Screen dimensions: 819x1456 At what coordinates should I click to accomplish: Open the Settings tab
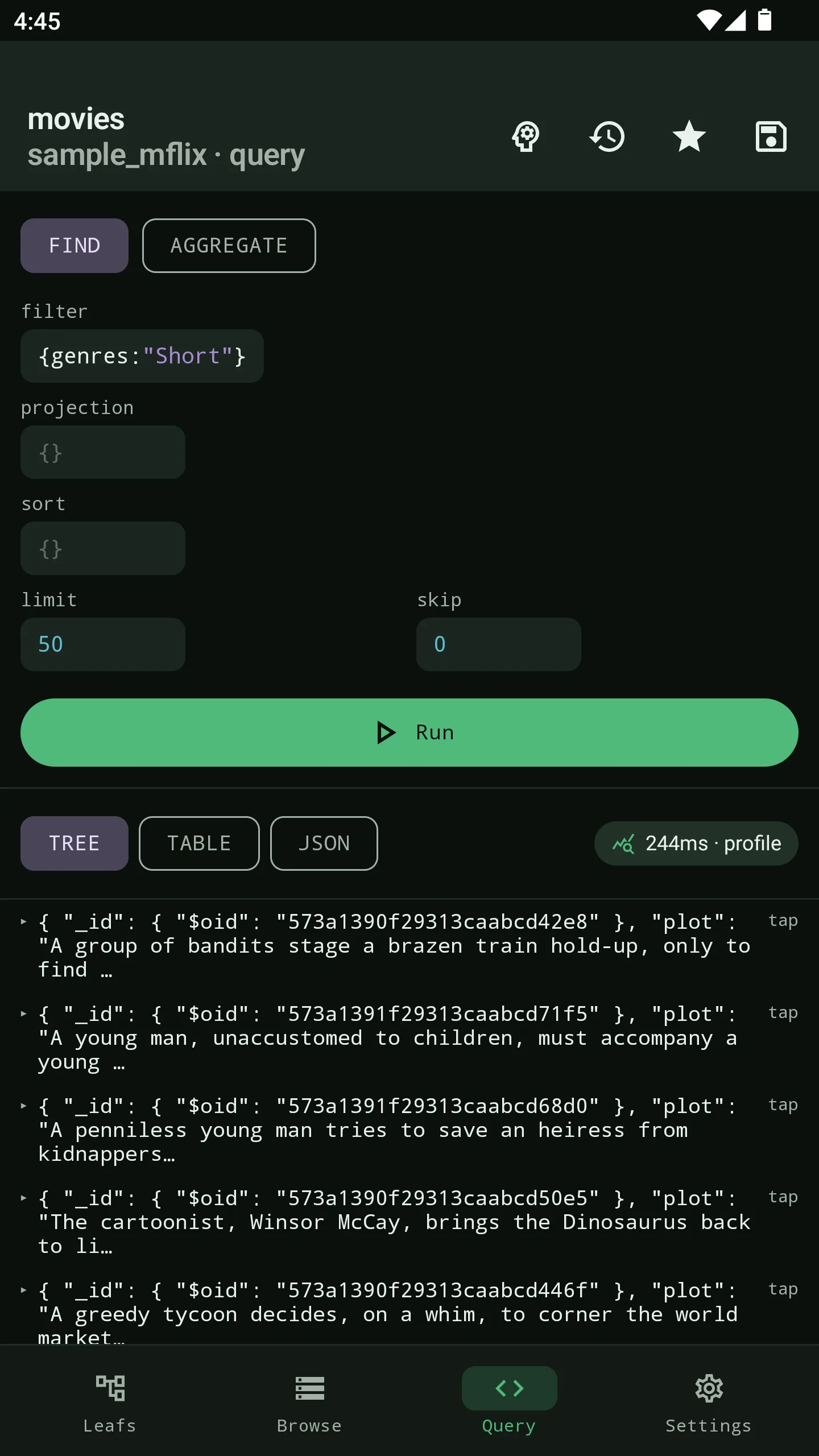709,1403
